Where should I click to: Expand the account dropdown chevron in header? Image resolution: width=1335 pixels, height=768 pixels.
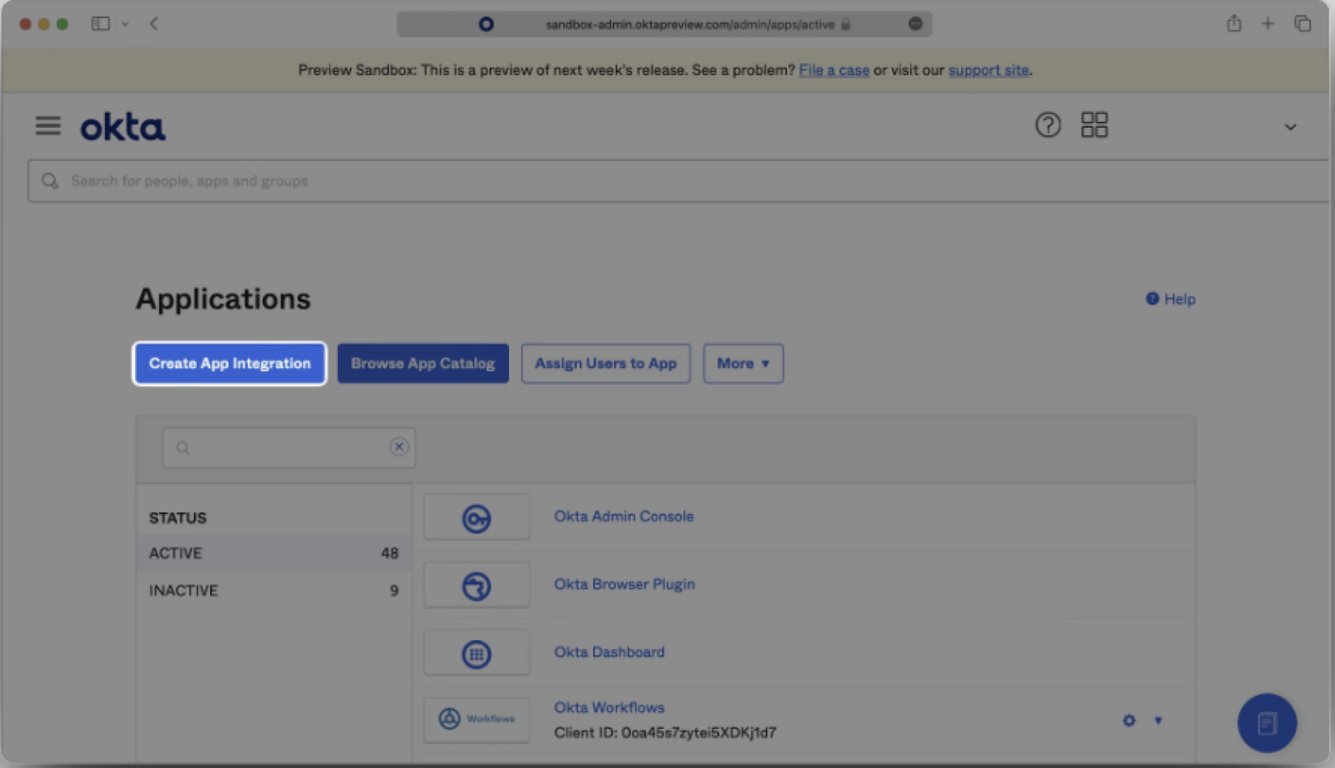coord(1291,127)
